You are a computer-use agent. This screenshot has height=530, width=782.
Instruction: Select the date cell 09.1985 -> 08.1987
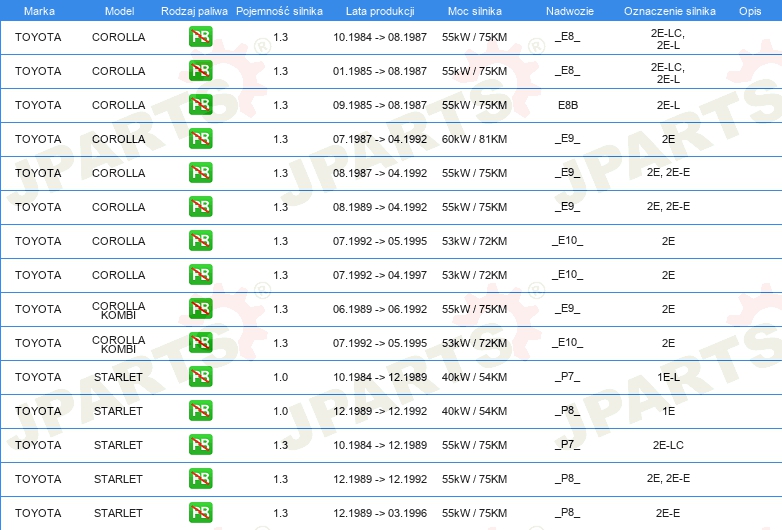[x=380, y=105]
